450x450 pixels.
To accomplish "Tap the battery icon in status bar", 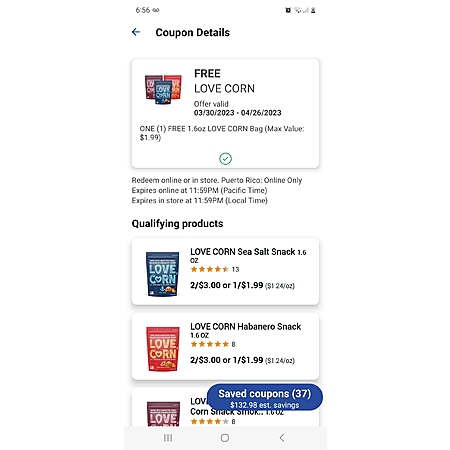I will point(313,10).
